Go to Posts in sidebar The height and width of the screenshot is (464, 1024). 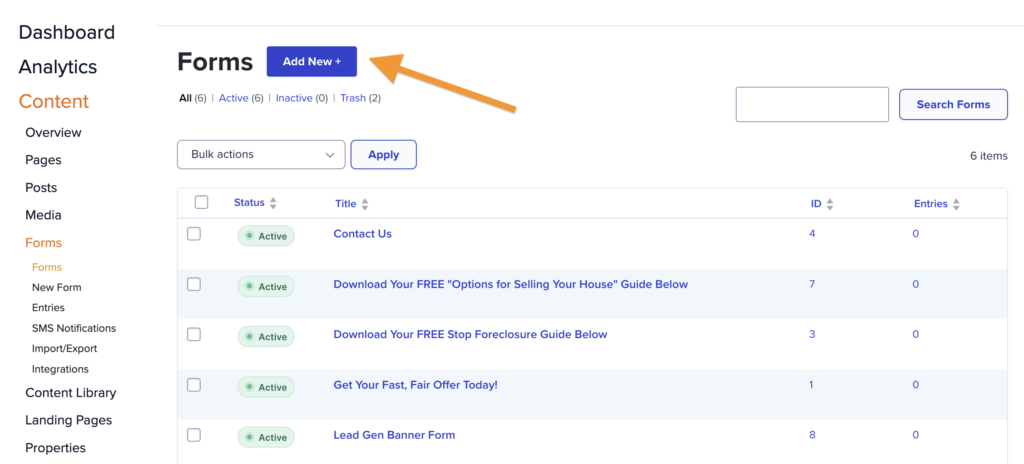click(41, 188)
